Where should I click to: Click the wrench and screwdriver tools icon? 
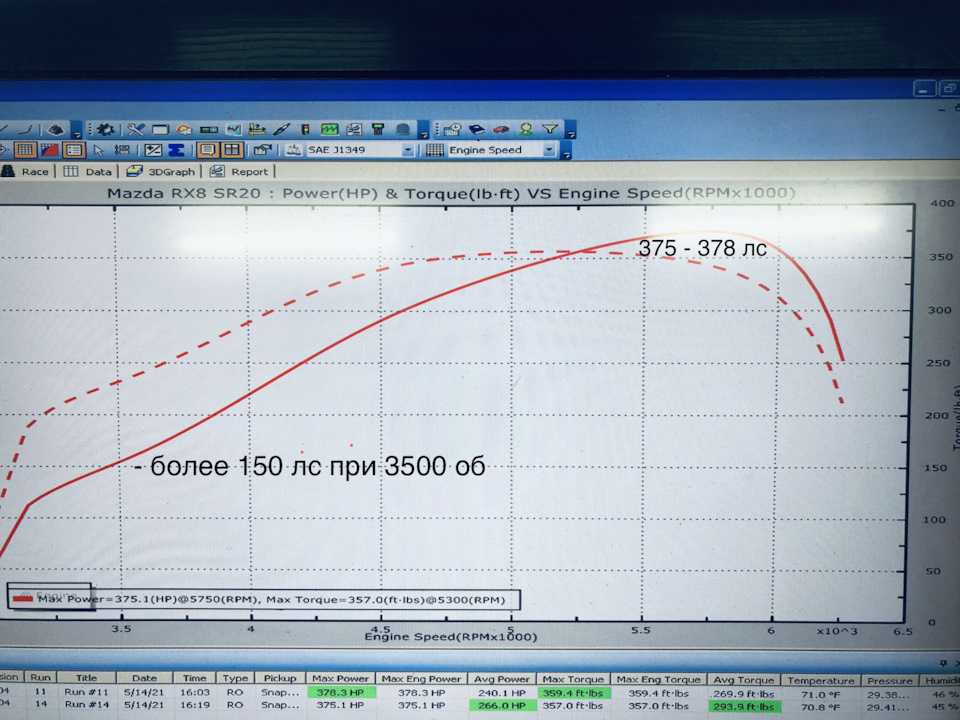coord(135,129)
